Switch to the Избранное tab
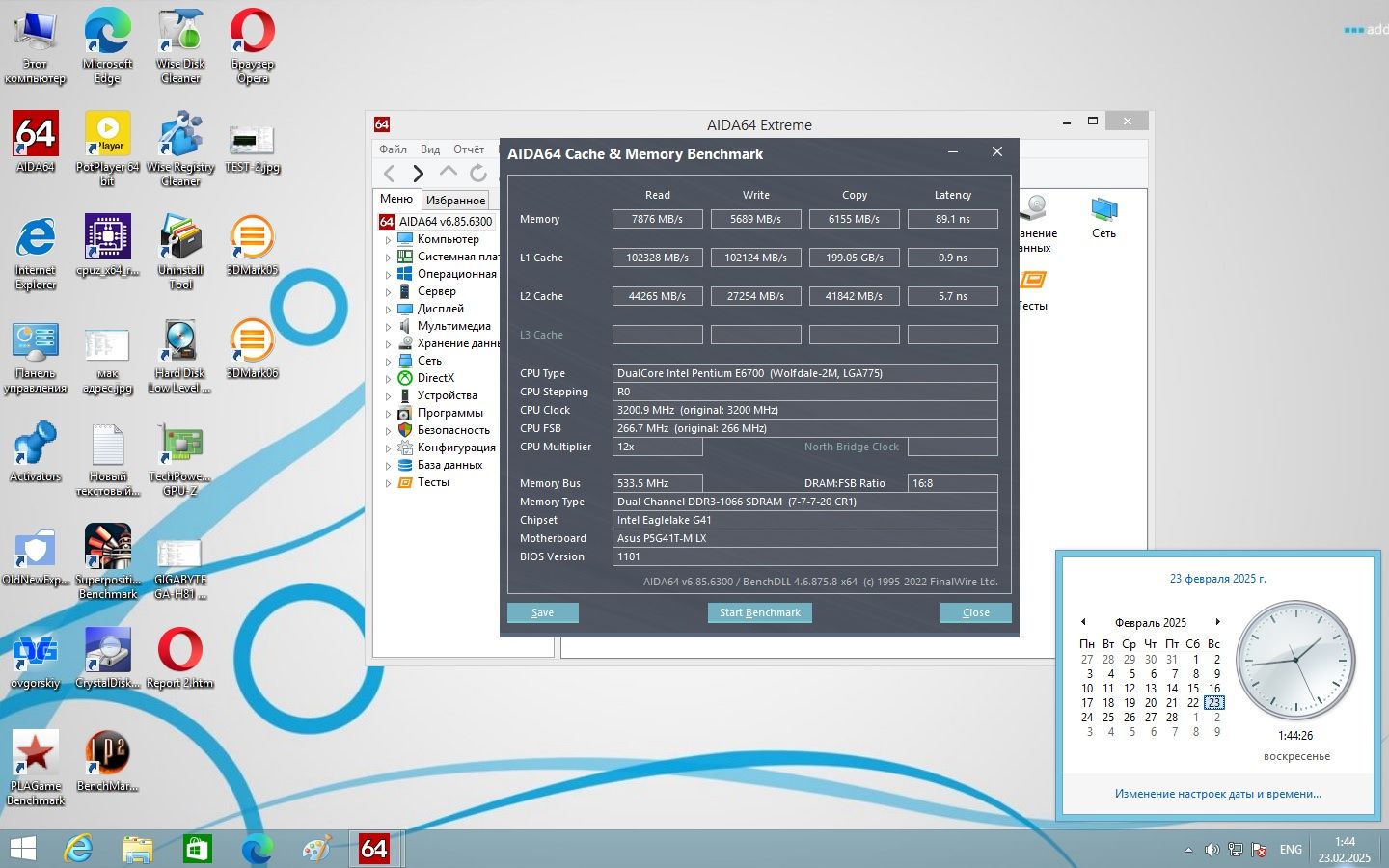 tap(455, 201)
